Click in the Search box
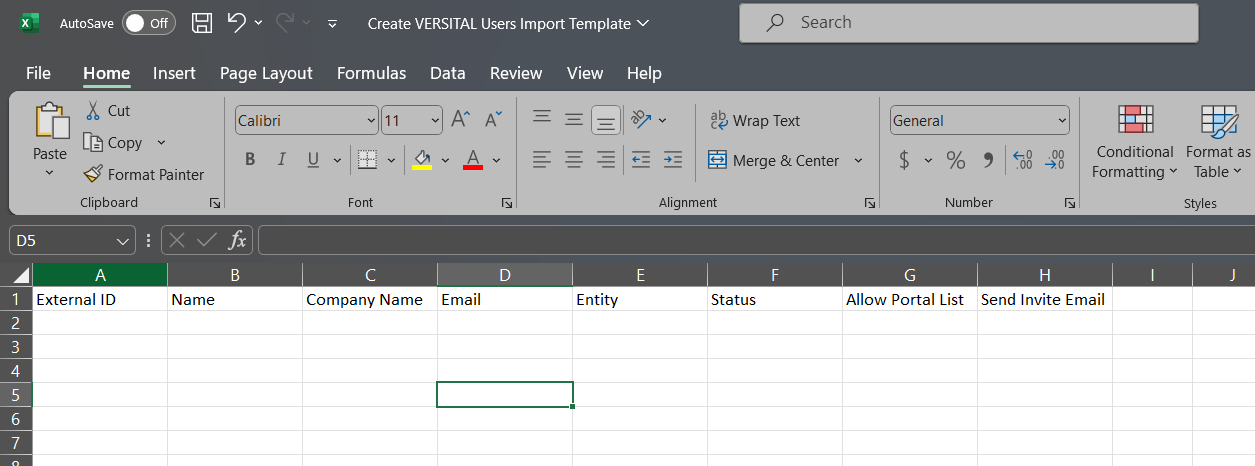The height and width of the screenshot is (466, 1255). click(968, 22)
